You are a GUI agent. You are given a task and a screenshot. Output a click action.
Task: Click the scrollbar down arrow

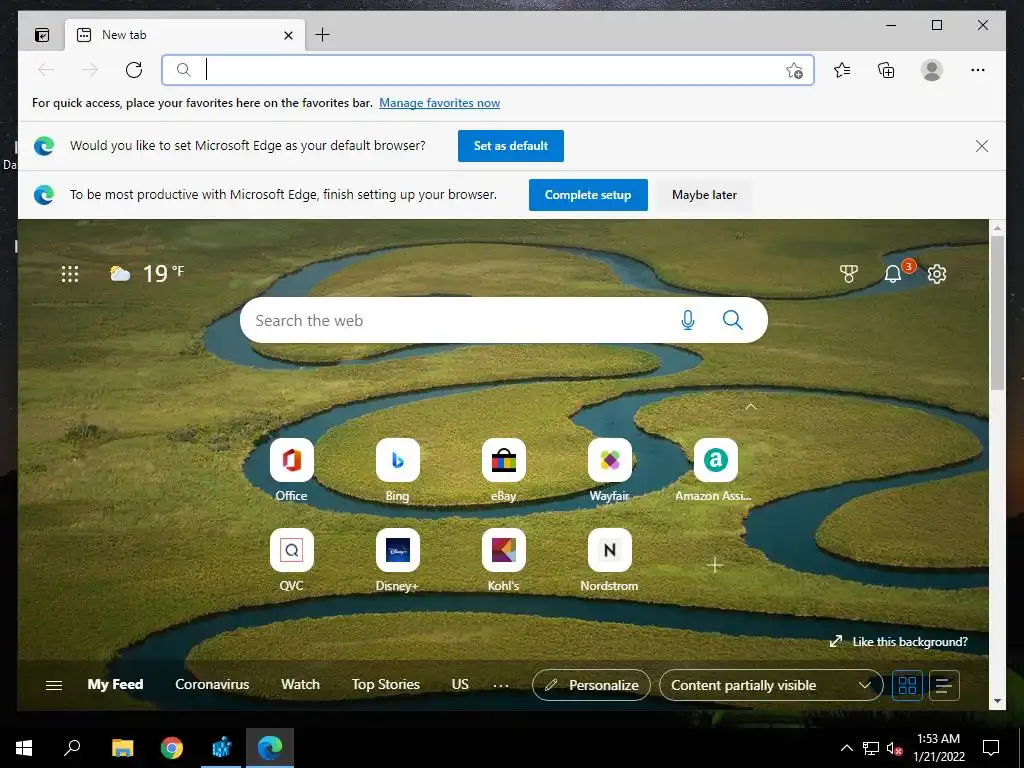[997, 701]
